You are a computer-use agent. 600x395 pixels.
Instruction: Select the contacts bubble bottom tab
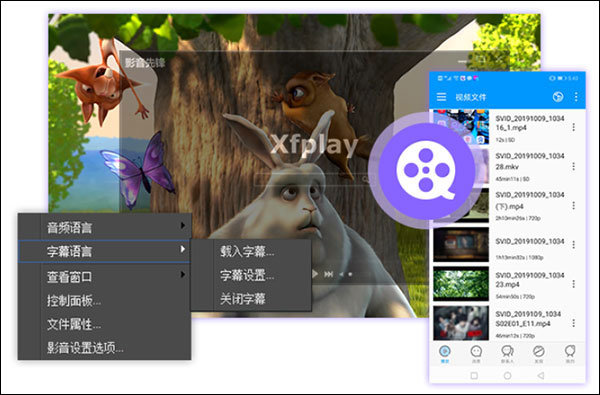coord(507,354)
